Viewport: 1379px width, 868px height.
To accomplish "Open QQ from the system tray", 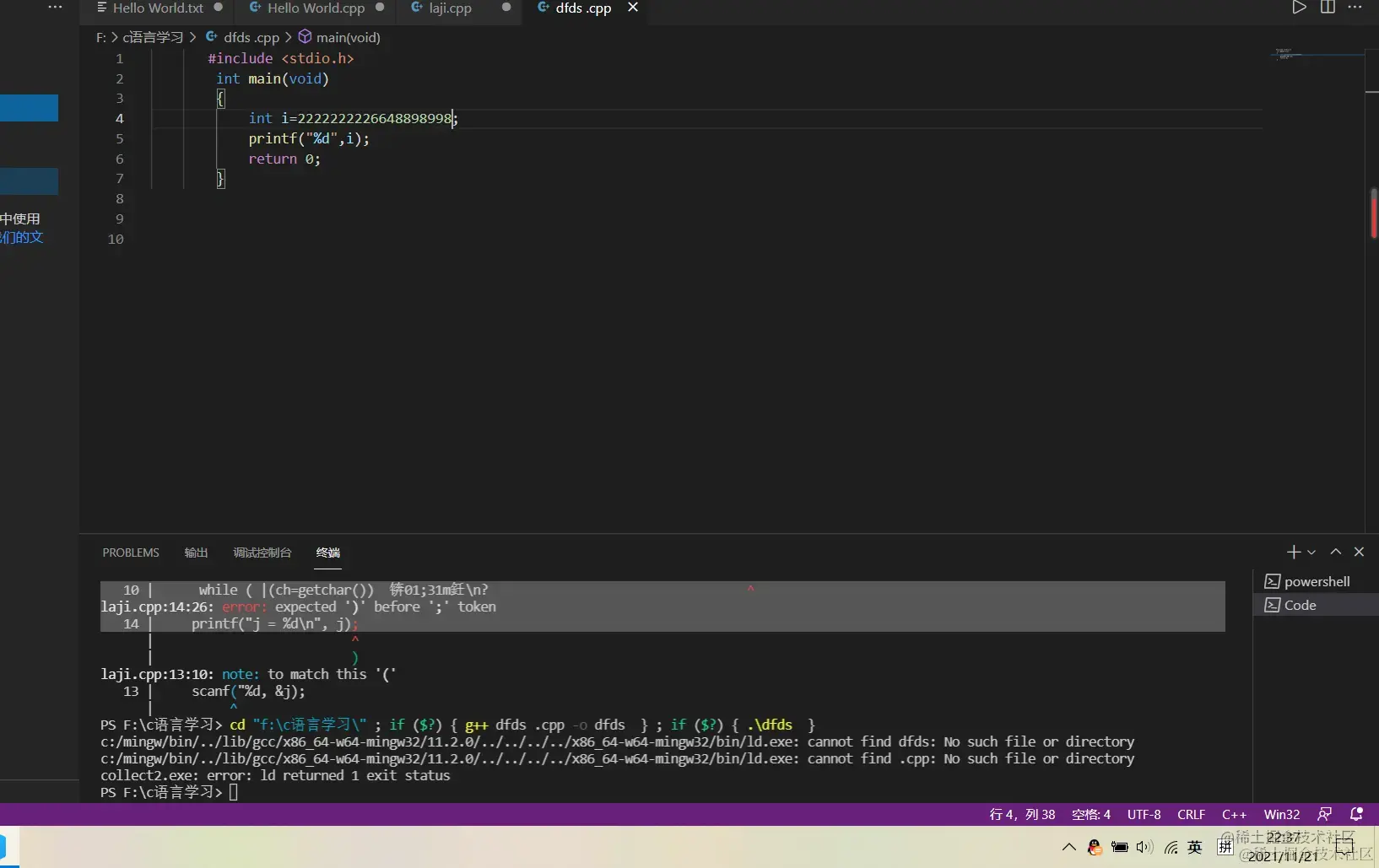I will pyautogui.click(x=1095, y=847).
